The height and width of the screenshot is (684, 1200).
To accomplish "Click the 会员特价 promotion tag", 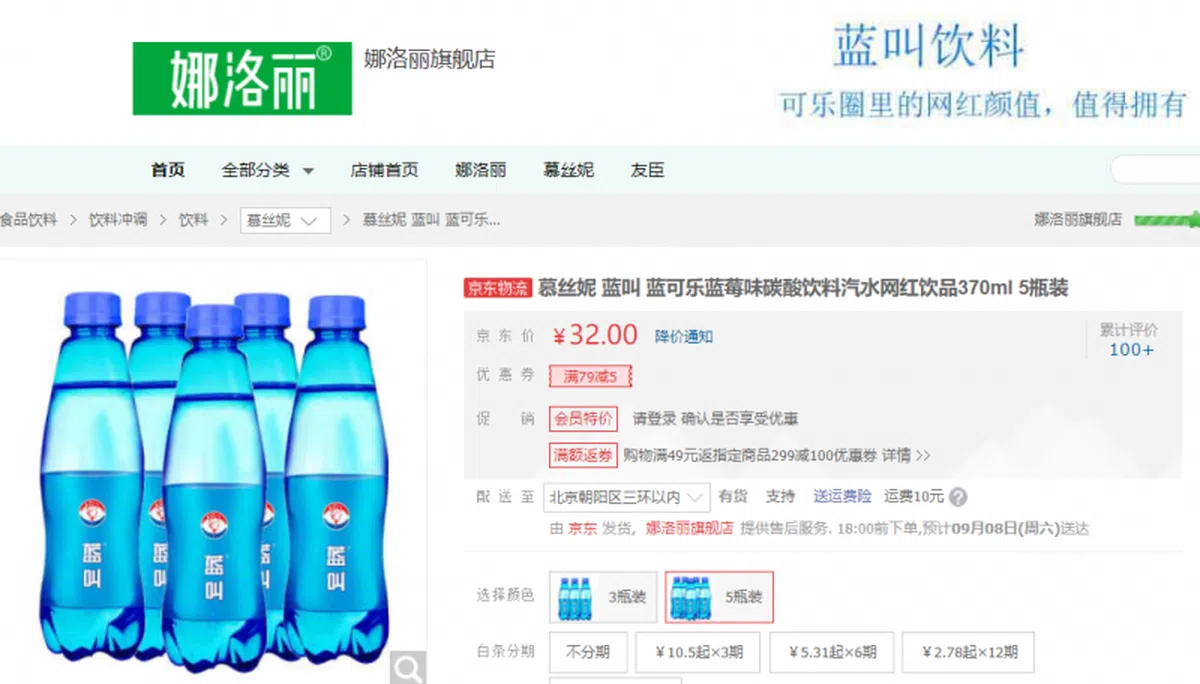I will tap(583, 419).
